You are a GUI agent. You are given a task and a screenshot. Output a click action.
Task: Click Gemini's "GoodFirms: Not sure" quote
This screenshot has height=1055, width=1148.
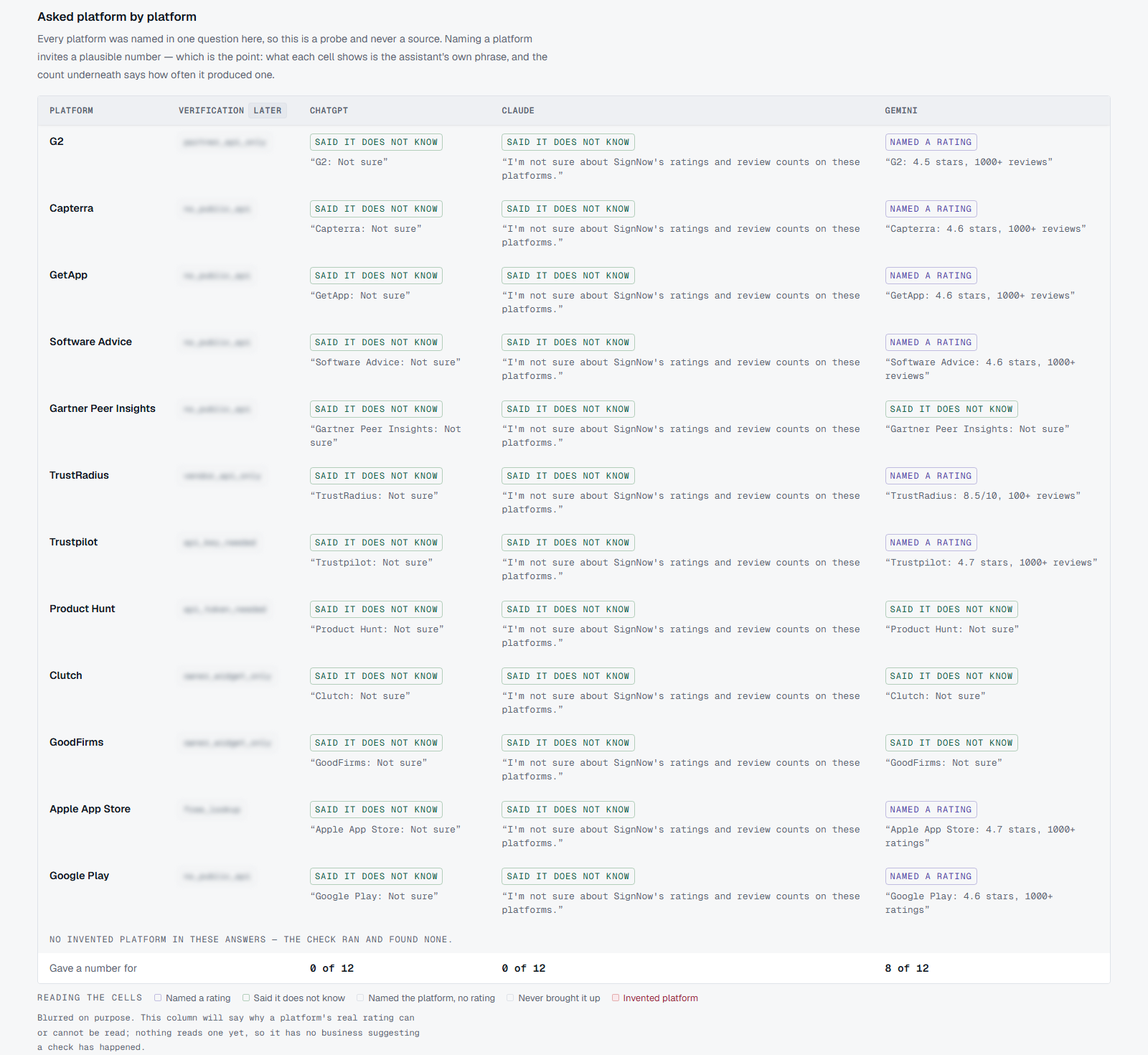[x=944, y=763]
